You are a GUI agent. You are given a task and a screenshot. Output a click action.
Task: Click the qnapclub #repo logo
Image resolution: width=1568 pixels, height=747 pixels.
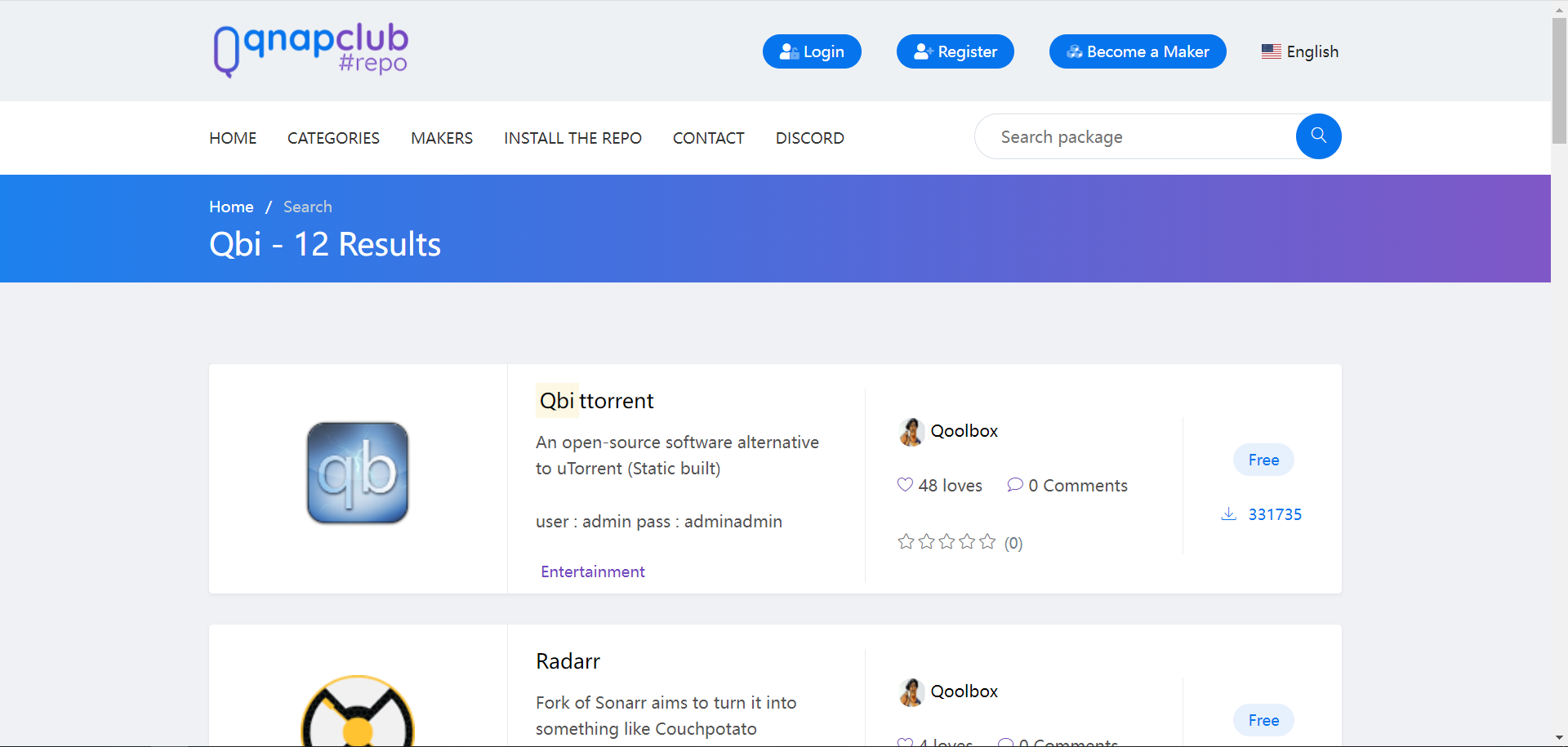[x=310, y=51]
